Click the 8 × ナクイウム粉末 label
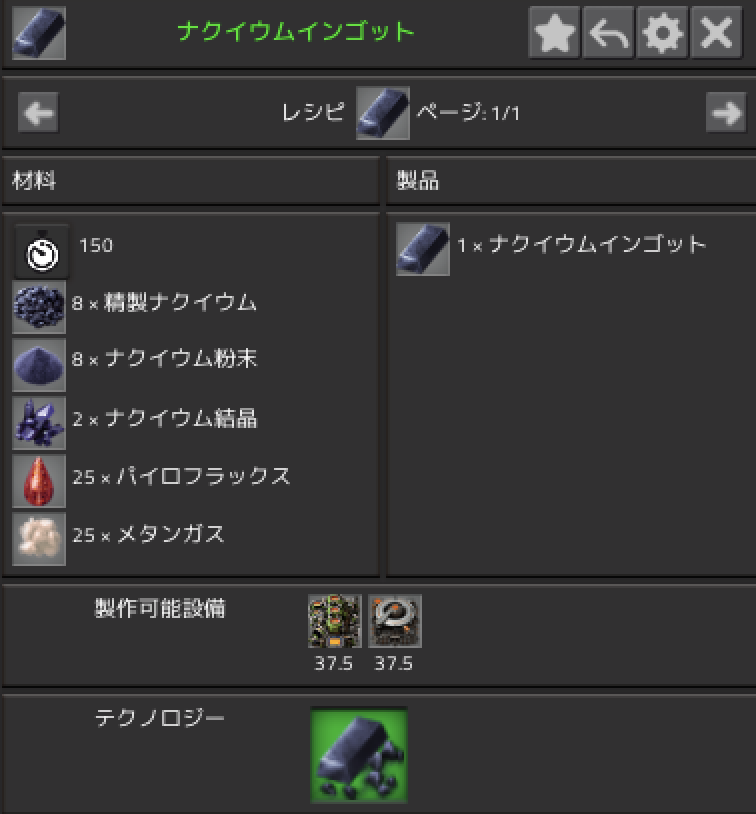This screenshot has height=814, width=756. pos(165,359)
